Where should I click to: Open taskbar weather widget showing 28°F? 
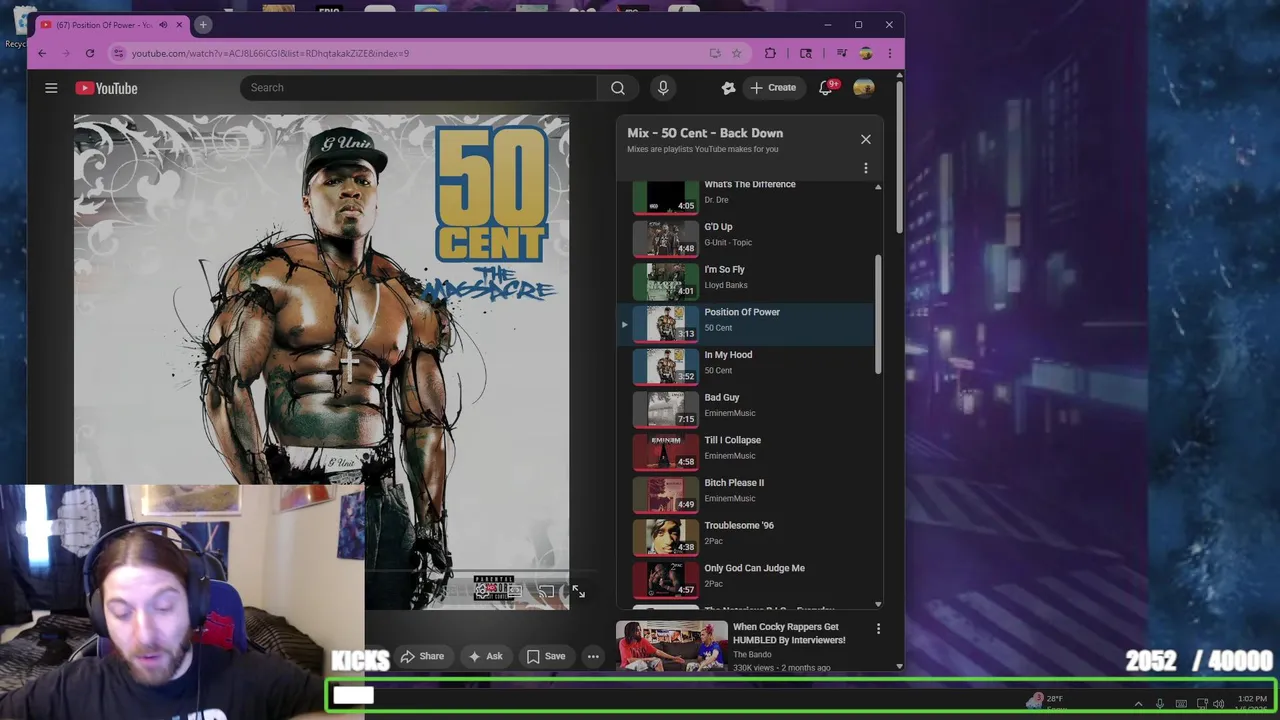pyautogui.click(x=1046, y=702)
